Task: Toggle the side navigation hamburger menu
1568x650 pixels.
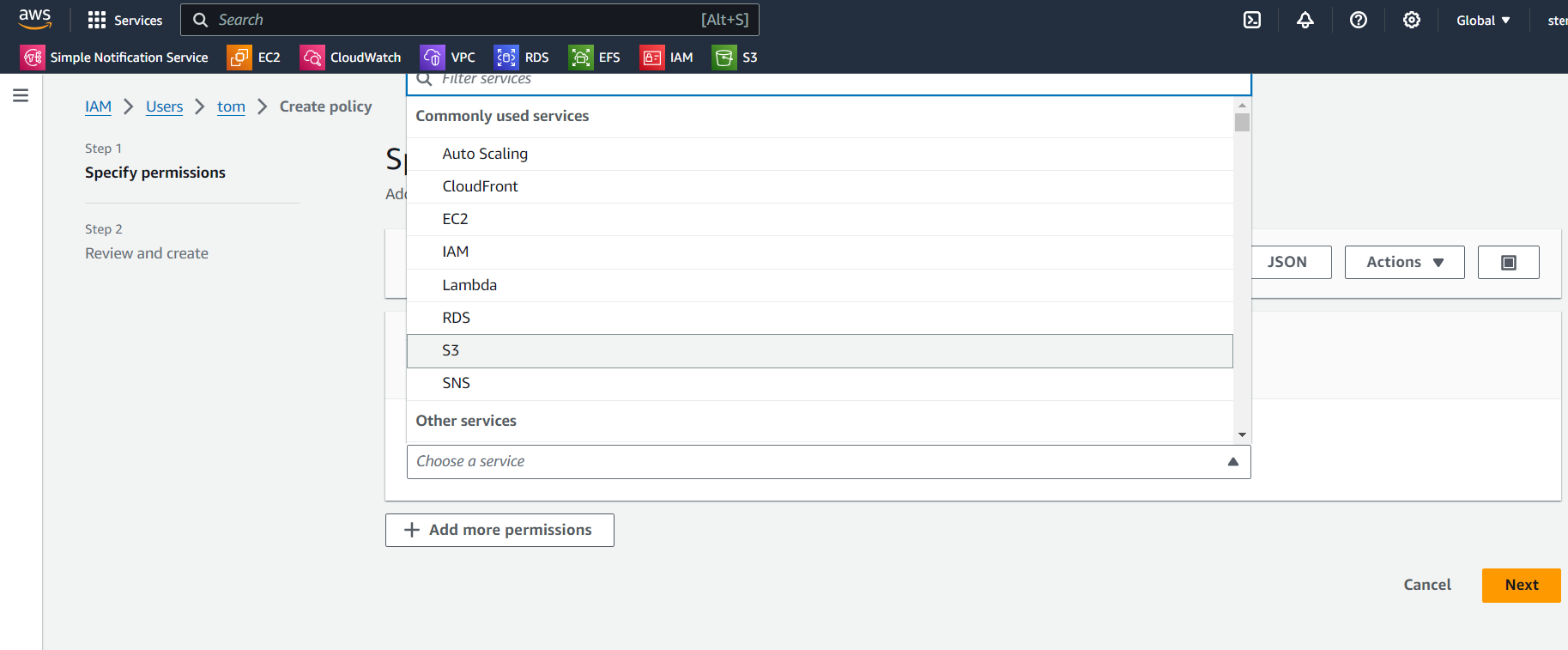Action: (x=21, y=95)
